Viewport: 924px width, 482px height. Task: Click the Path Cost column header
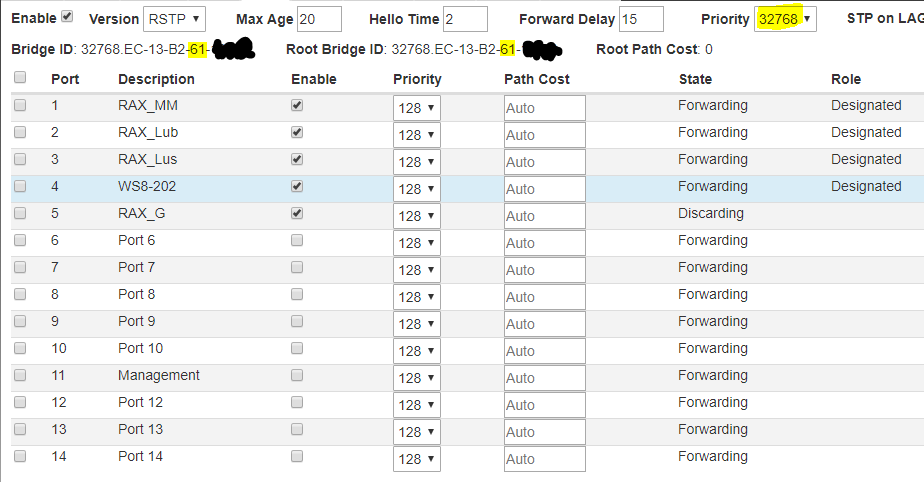[537, 79]
